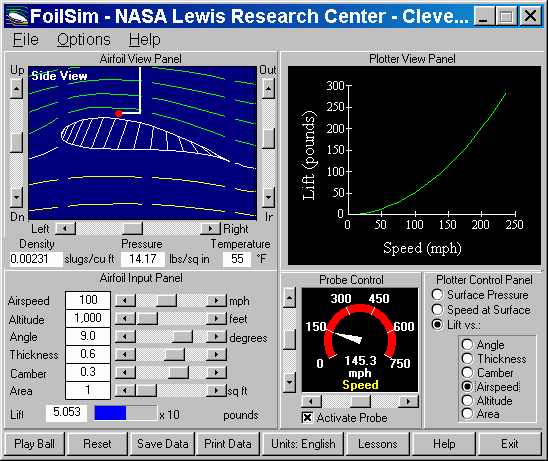Image resolution: width=548 pixels, height=461 pixels.
Task: Move probe right with Probe Control right arrow
Action: [x=408, y=402]
